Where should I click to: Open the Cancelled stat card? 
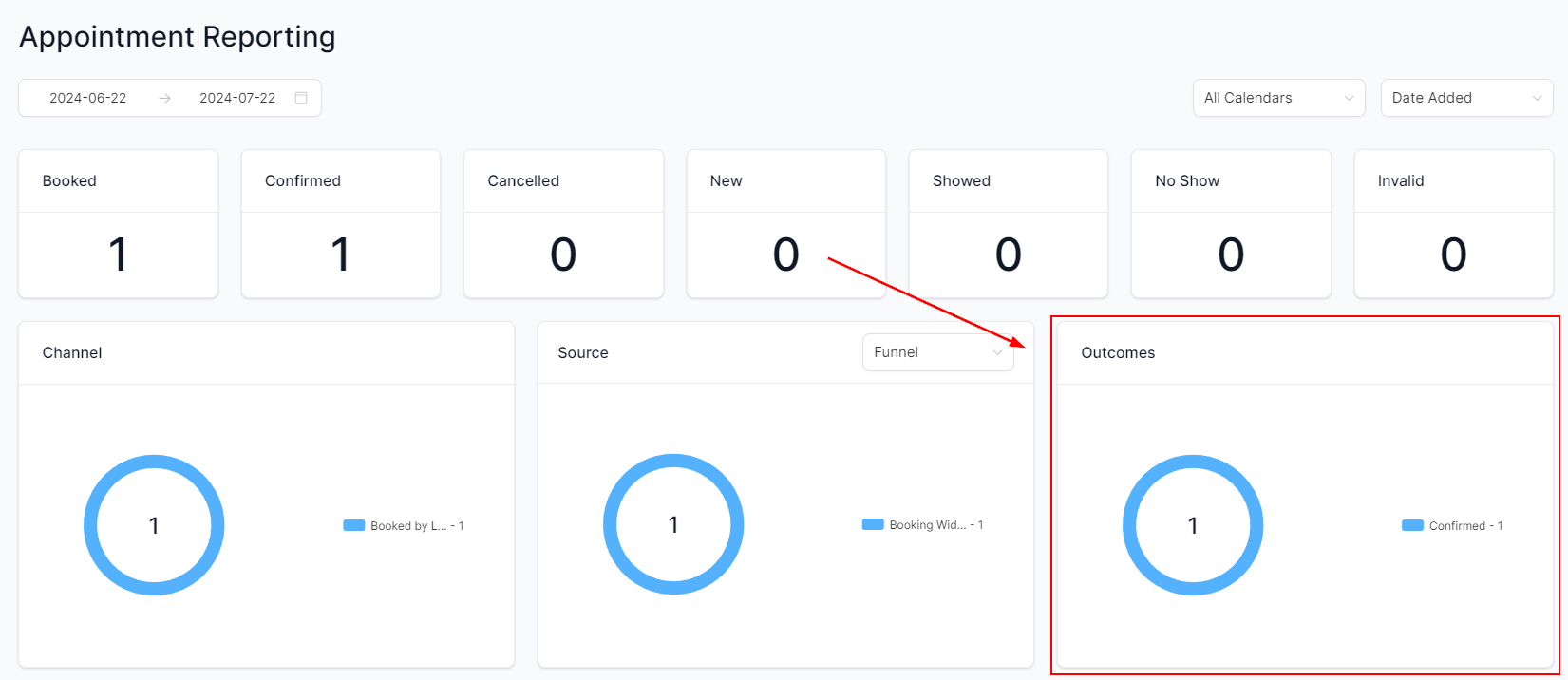(x=563, y=224)
